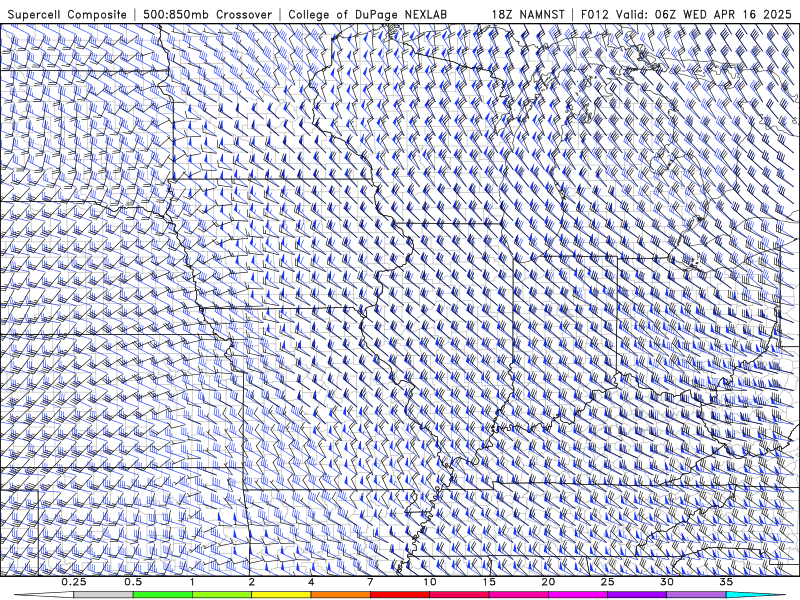
Task: Pick the crimson color bar segment (10–15)
Action: click(x=459, y=595)
